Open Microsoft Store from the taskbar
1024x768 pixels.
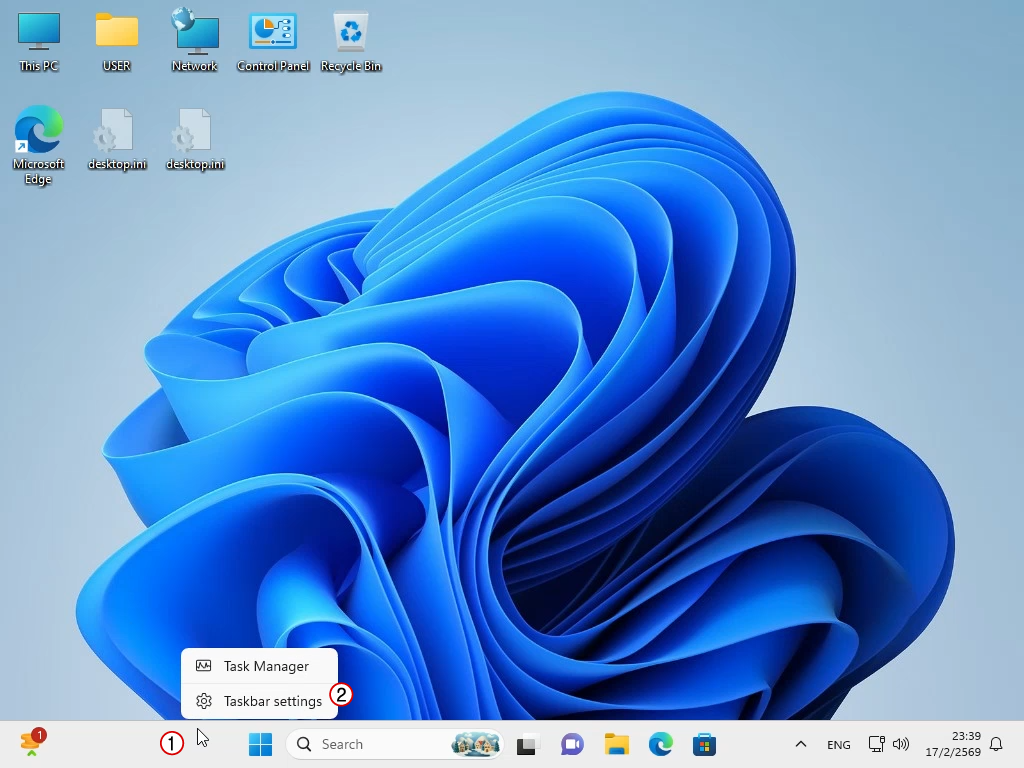[x=704, y=744]
